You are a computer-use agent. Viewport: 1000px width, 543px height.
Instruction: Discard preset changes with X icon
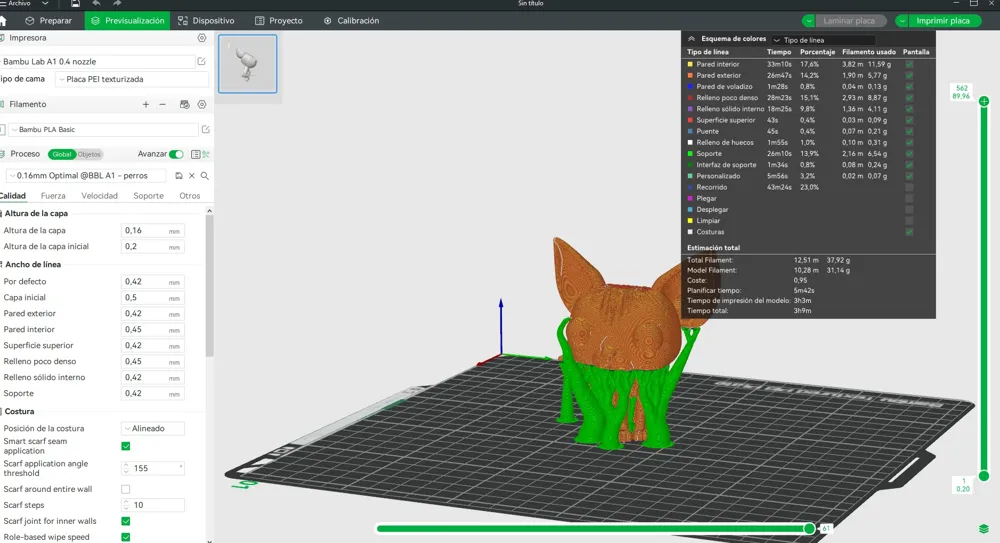(191, 175)
